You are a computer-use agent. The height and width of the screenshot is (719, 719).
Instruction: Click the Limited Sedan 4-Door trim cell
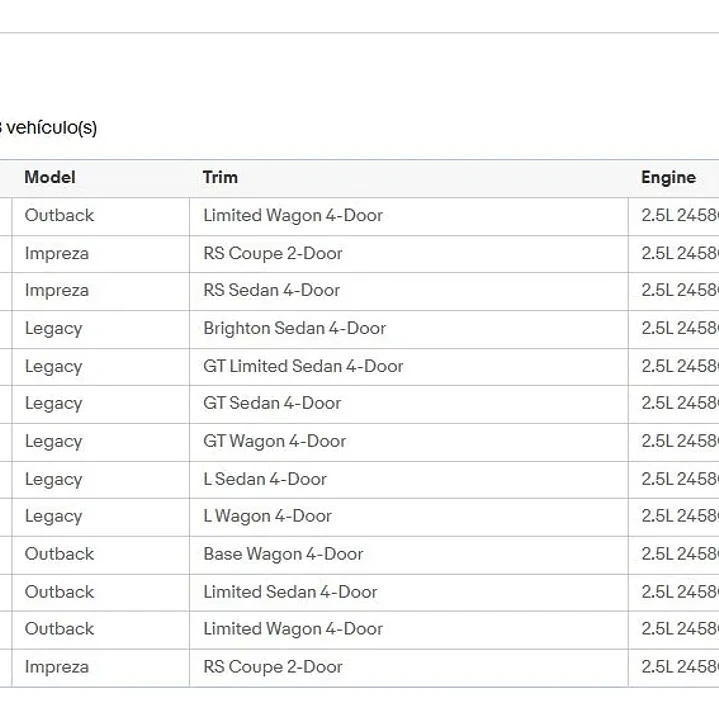click(x=409, y=592)
